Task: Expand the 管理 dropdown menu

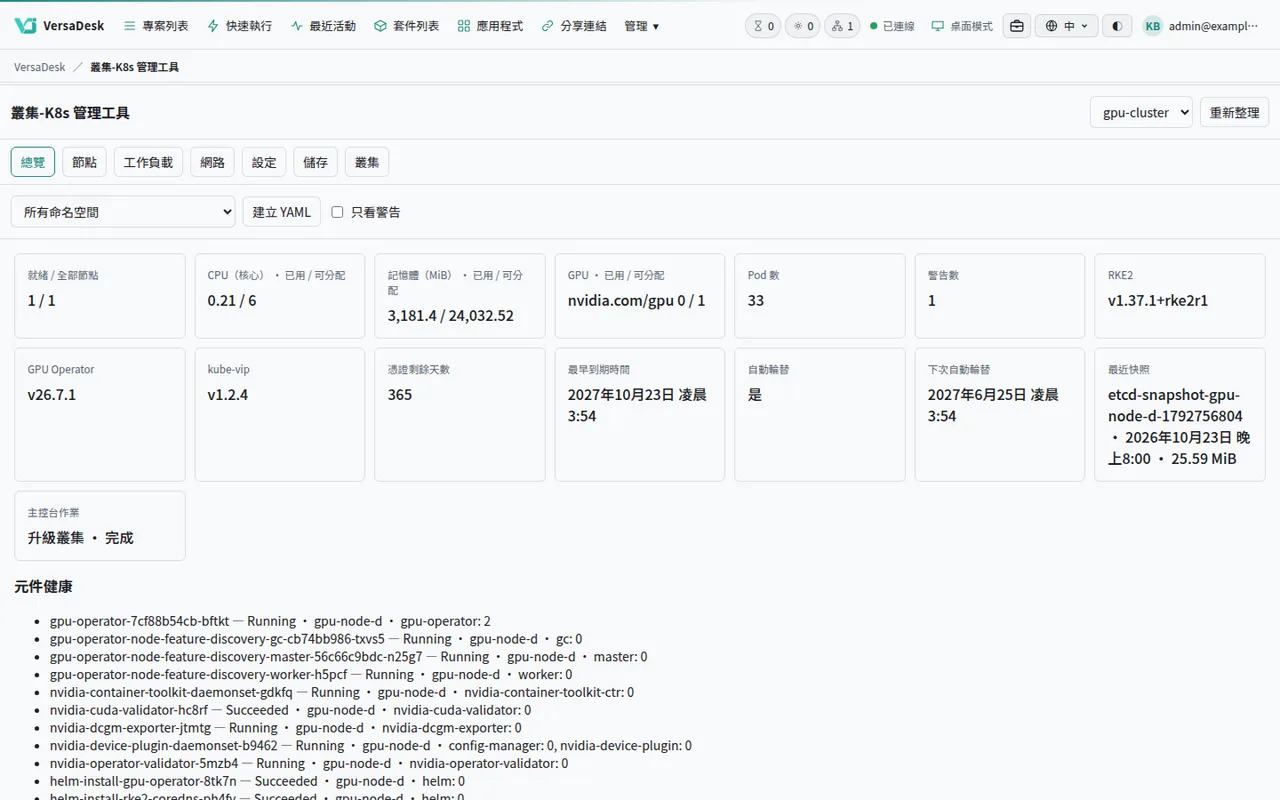Action: (641, 26)
